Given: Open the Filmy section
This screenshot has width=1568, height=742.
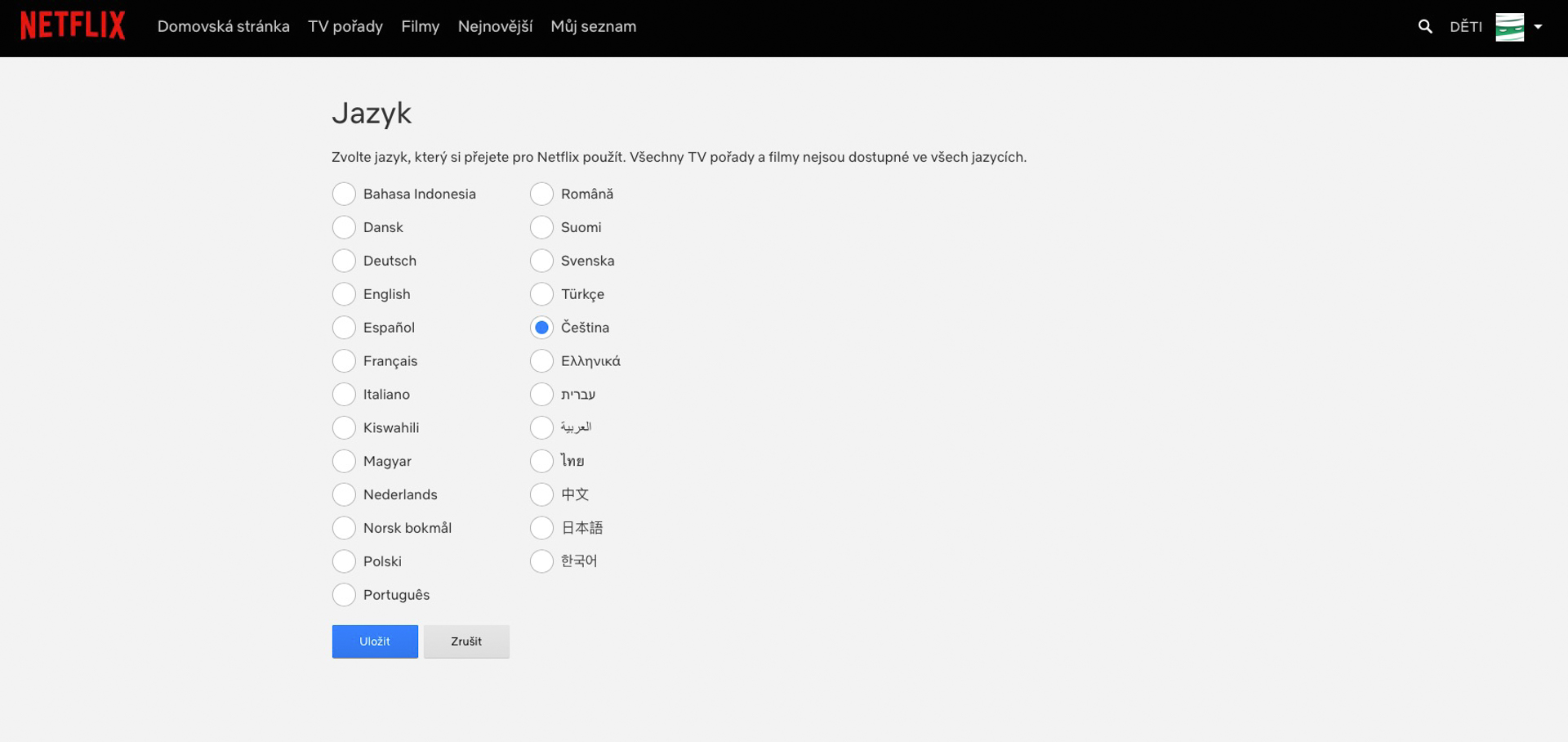Looking at the screenshot, I should tap(421, 26).
